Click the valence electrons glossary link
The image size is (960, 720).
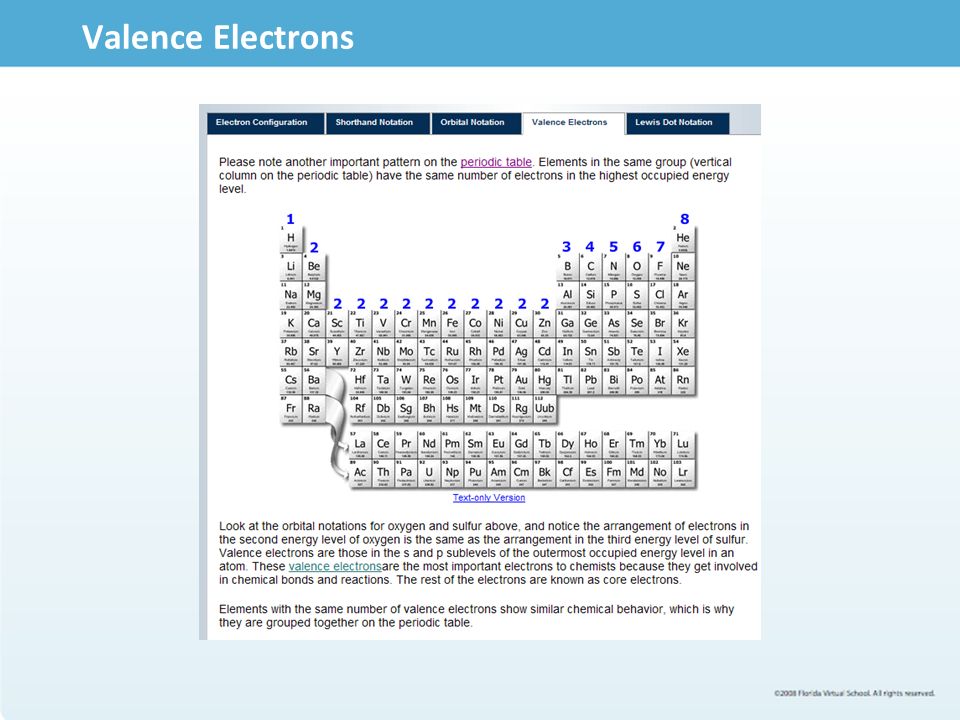335,566
